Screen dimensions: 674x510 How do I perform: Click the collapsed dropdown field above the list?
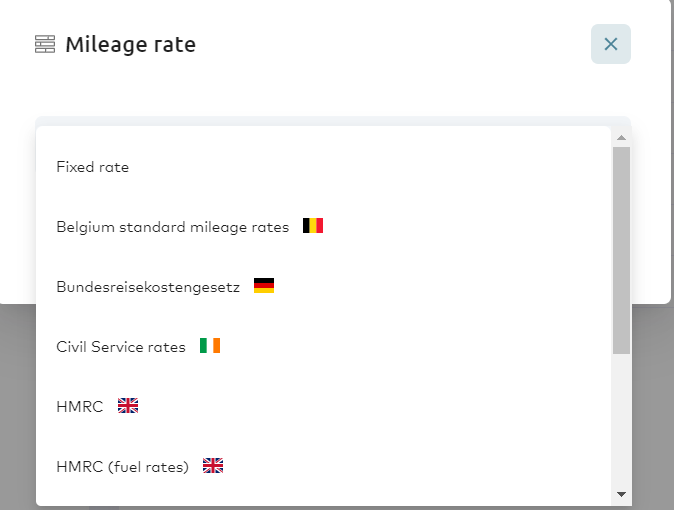coord(333,121)
